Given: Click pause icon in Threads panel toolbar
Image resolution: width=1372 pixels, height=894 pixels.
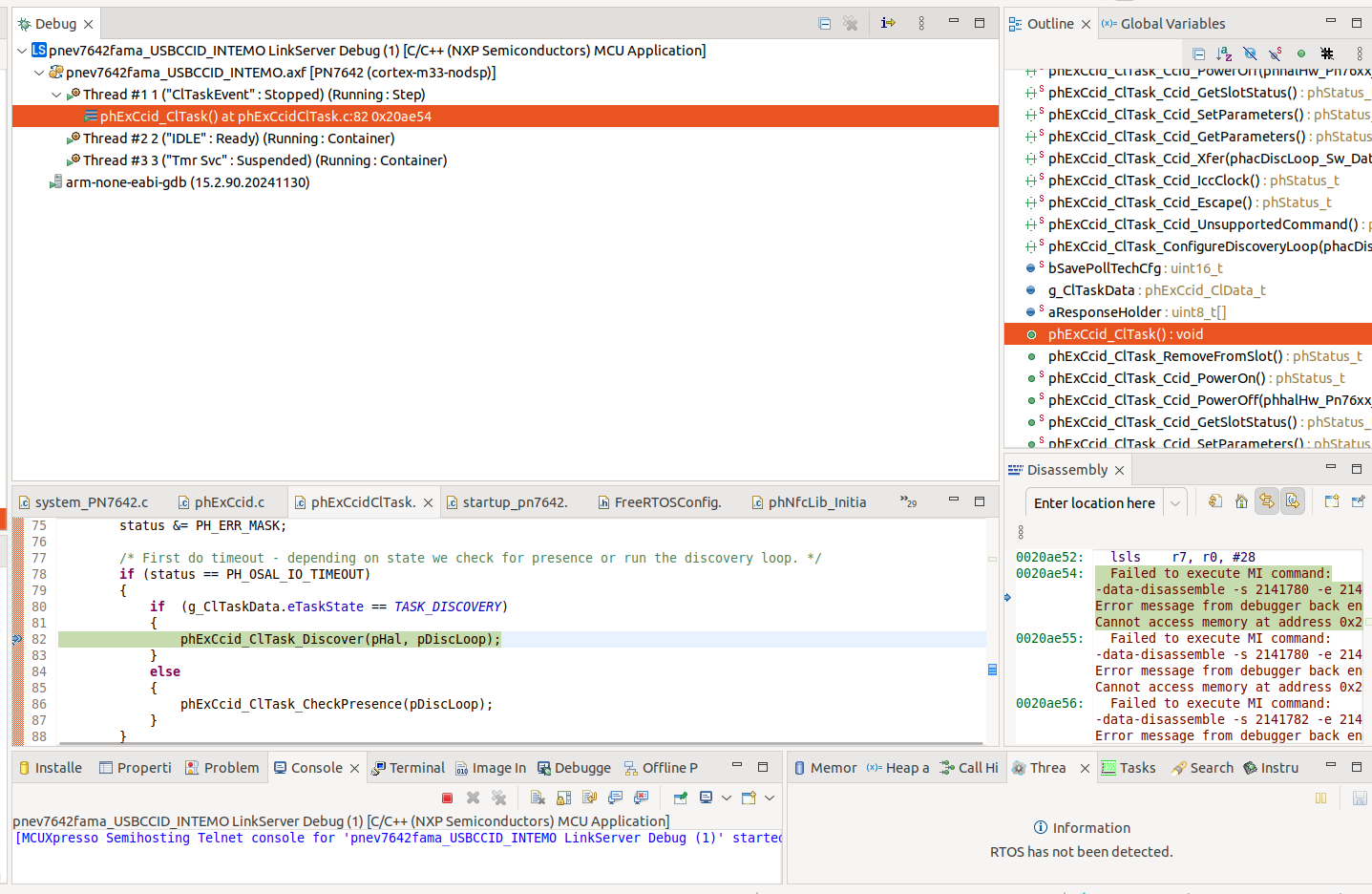Looking at the screenshot, I should pos(1321,798).
